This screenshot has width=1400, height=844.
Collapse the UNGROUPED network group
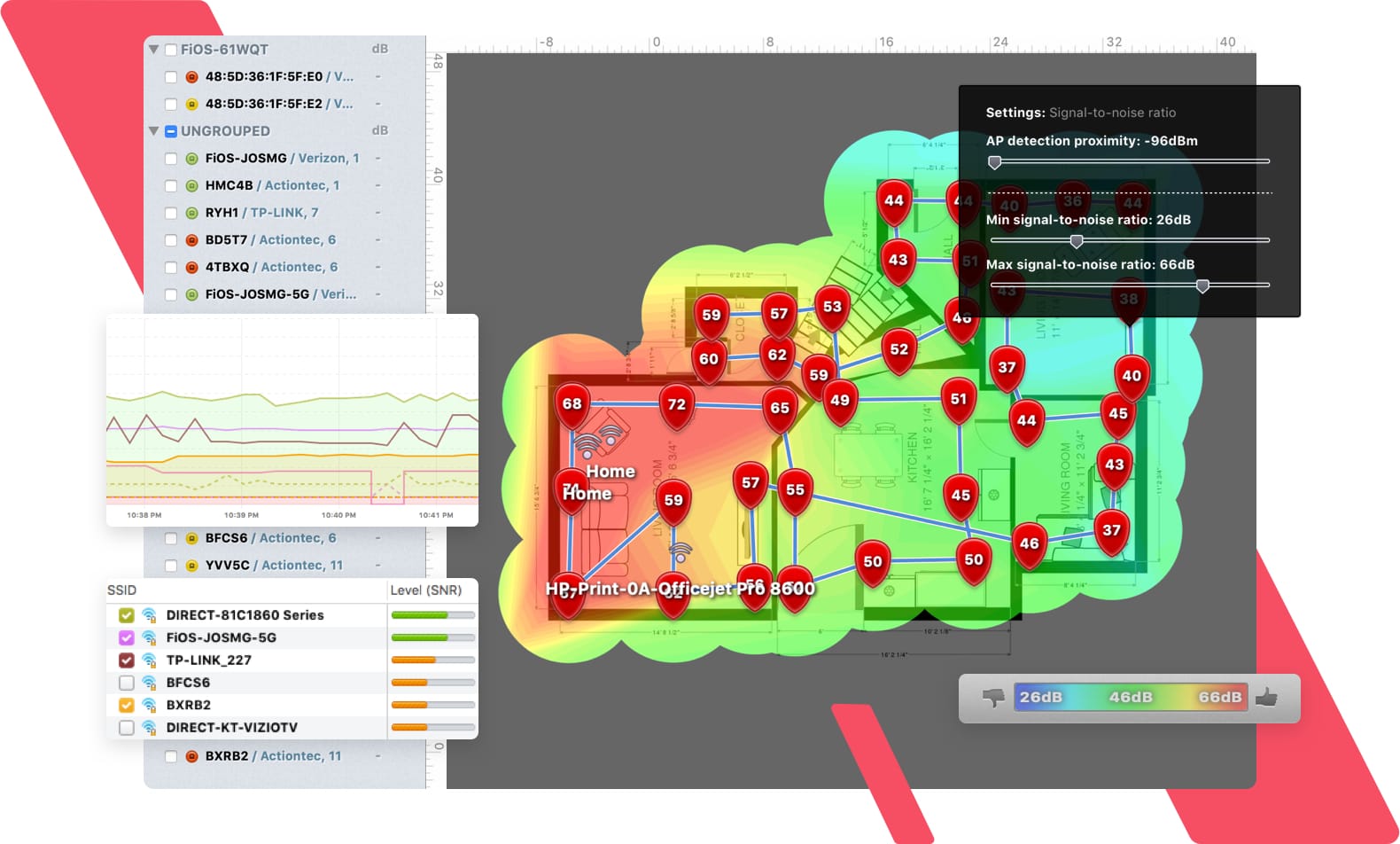[153, 131]
